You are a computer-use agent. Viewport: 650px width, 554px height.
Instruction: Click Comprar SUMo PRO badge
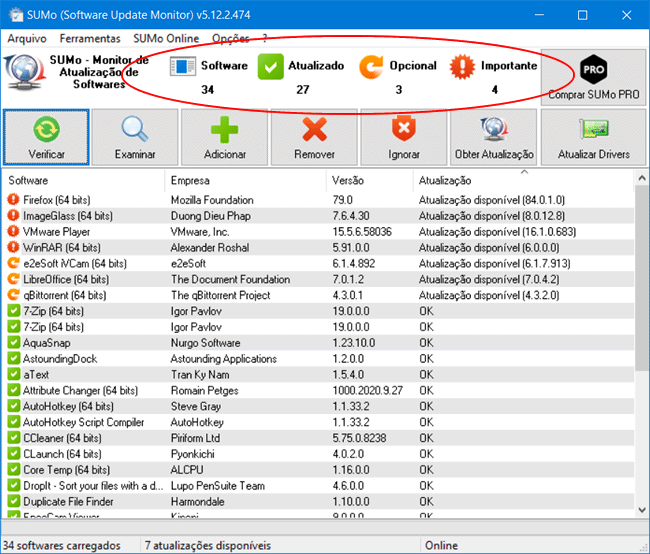point(594,76)
